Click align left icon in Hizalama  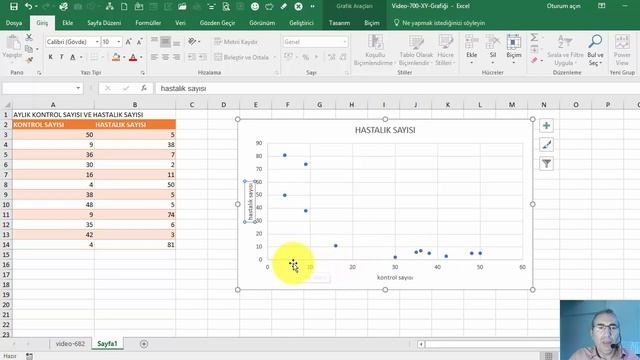click(154, 57)
